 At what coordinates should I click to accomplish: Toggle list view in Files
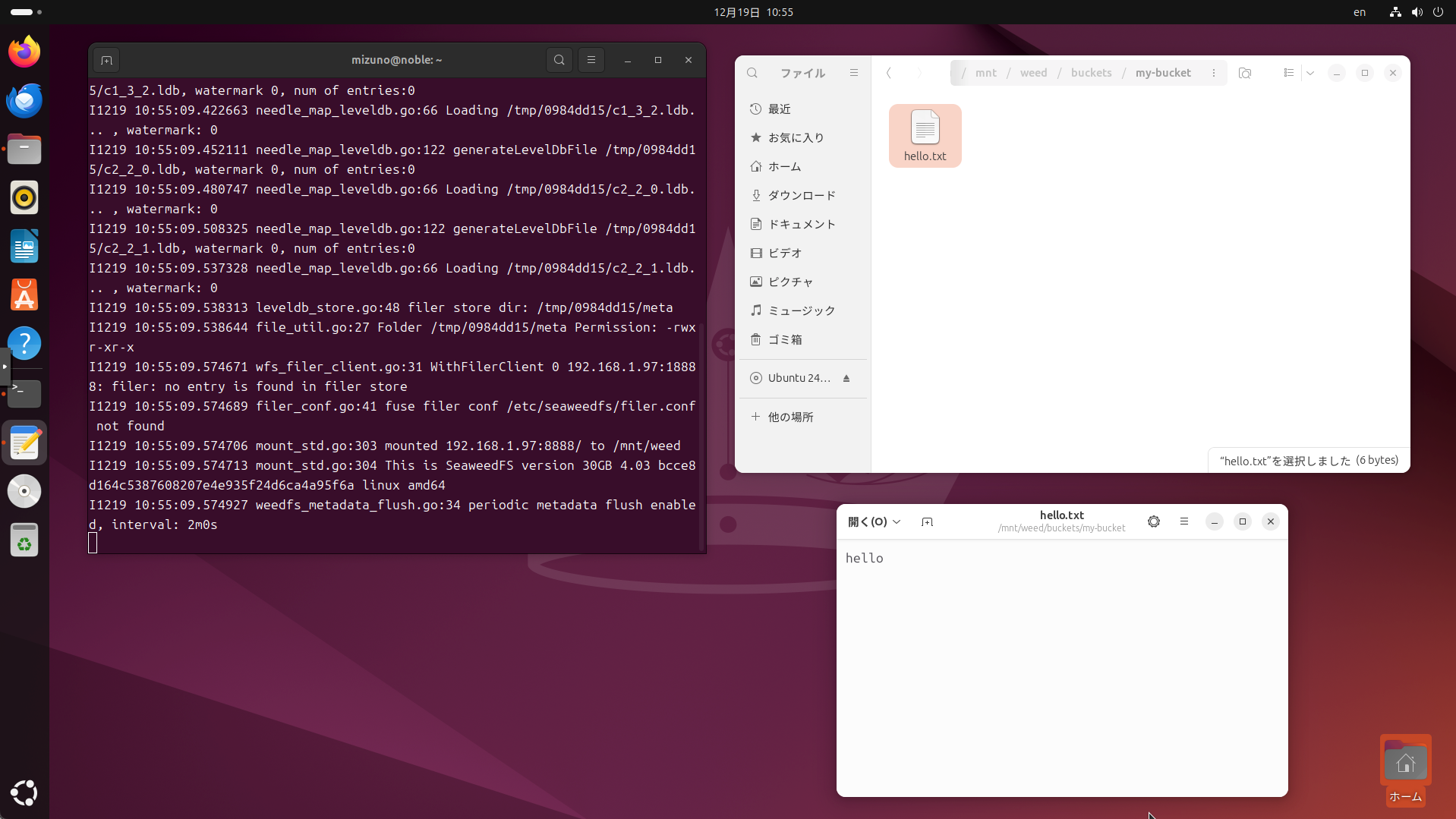click(1288, 73)
